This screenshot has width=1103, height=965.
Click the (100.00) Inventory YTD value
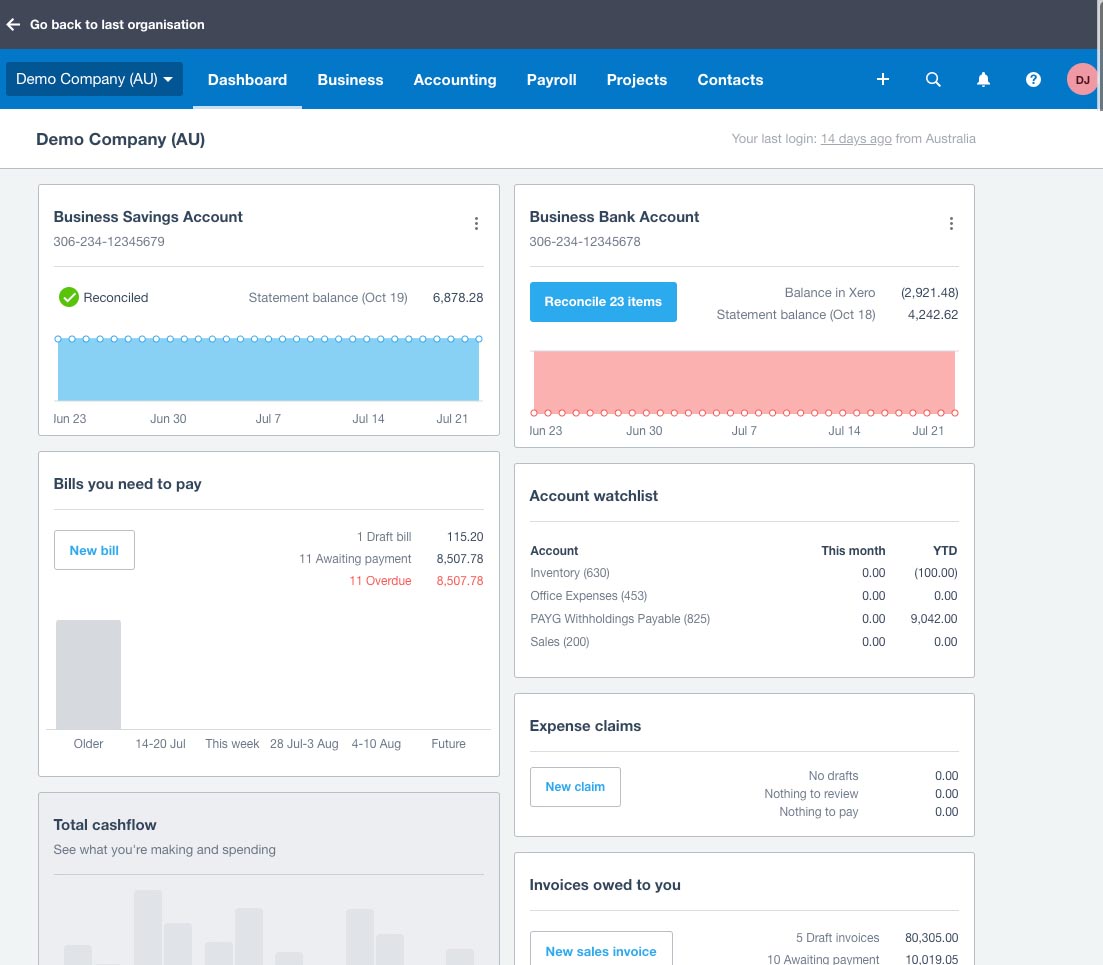[936, 573]
